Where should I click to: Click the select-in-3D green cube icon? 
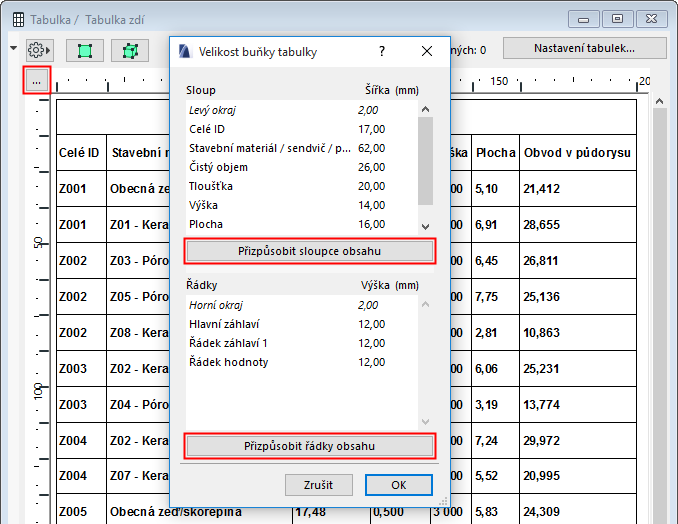129,49
